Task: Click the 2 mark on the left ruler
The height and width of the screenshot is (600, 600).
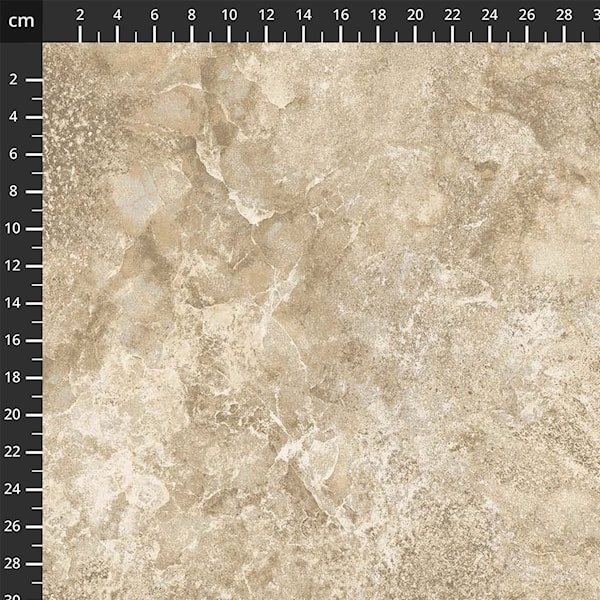Action: (x=15, y=79)
